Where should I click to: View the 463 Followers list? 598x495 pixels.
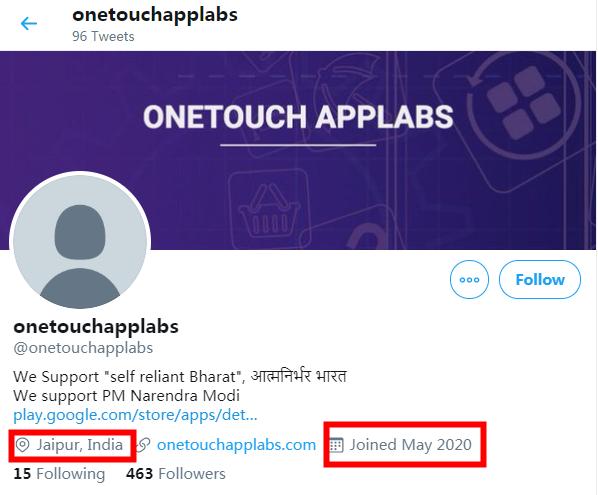point(176,474)
